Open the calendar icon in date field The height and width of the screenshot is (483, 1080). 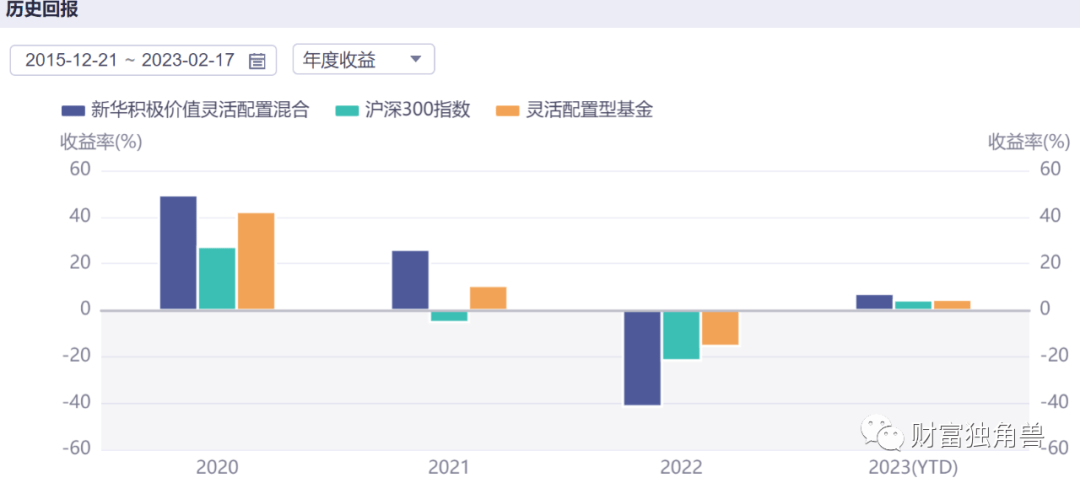pos(257,60)
